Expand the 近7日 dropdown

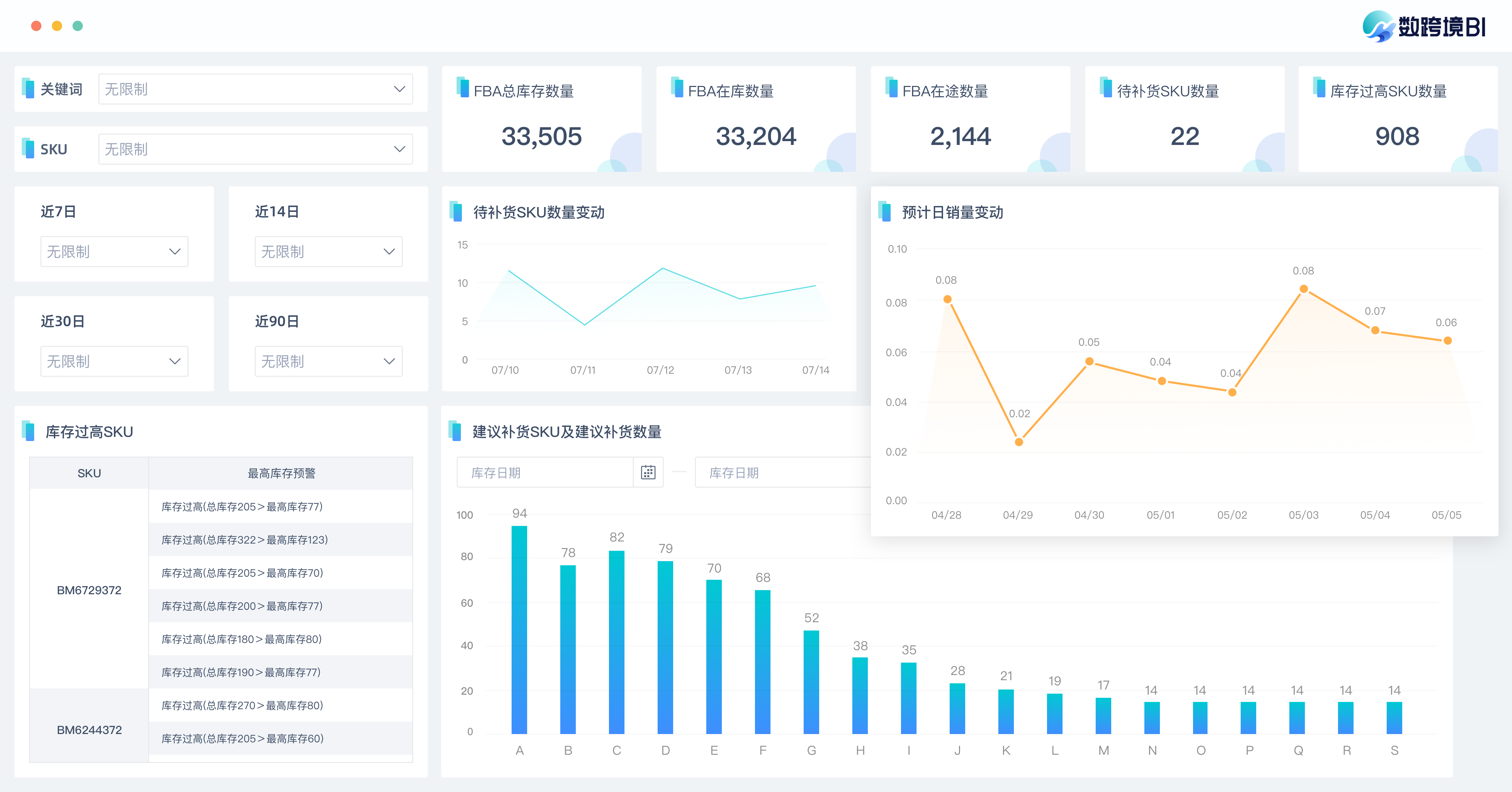[114, 252]
